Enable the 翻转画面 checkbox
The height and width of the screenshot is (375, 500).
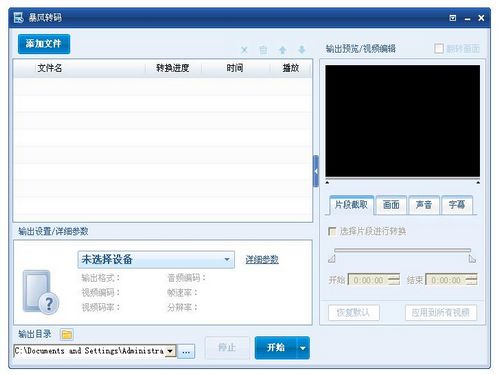pyautogui.click(x=439, y=49)
